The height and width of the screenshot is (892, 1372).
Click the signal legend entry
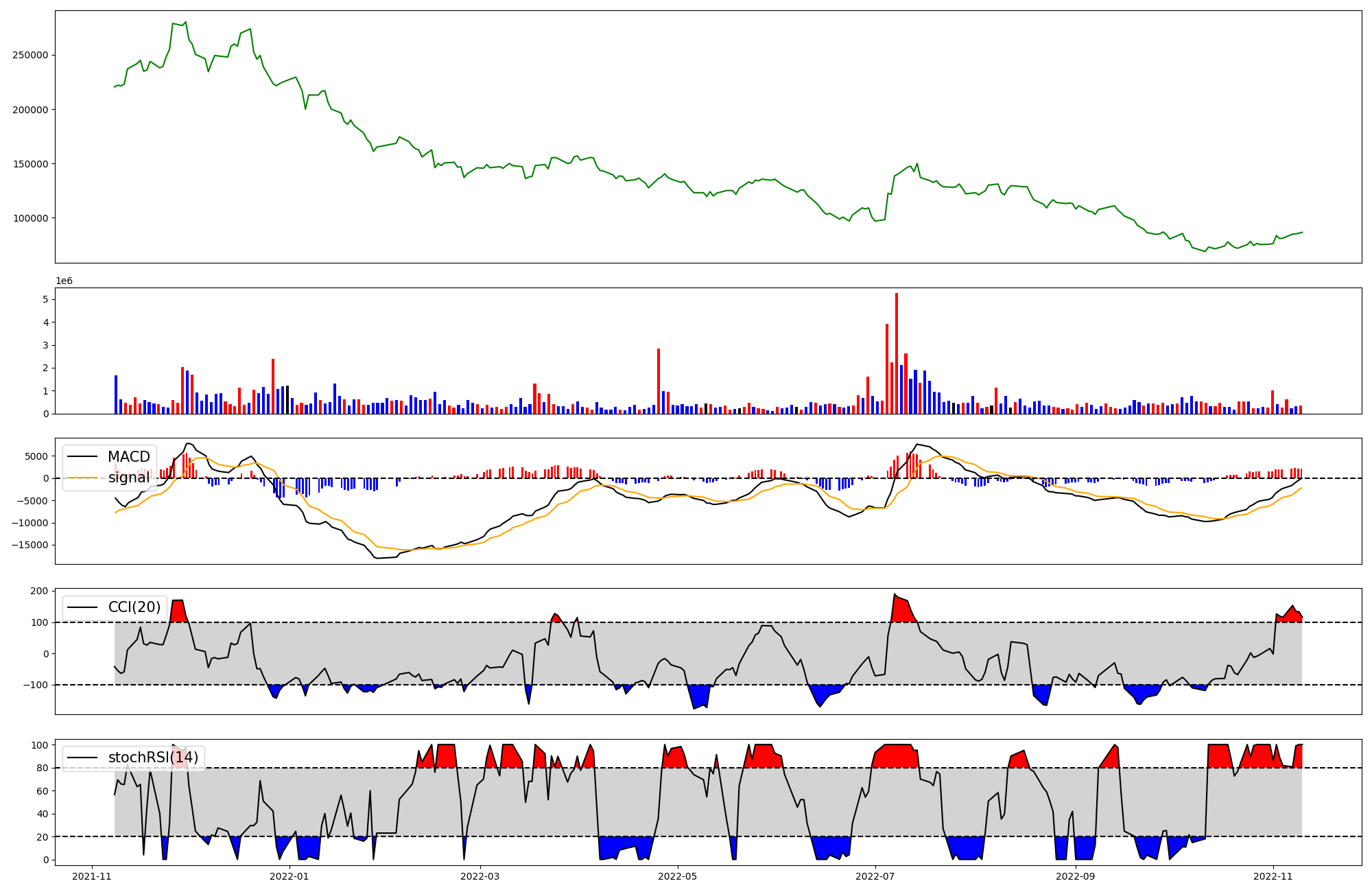[x=128, y=478]
